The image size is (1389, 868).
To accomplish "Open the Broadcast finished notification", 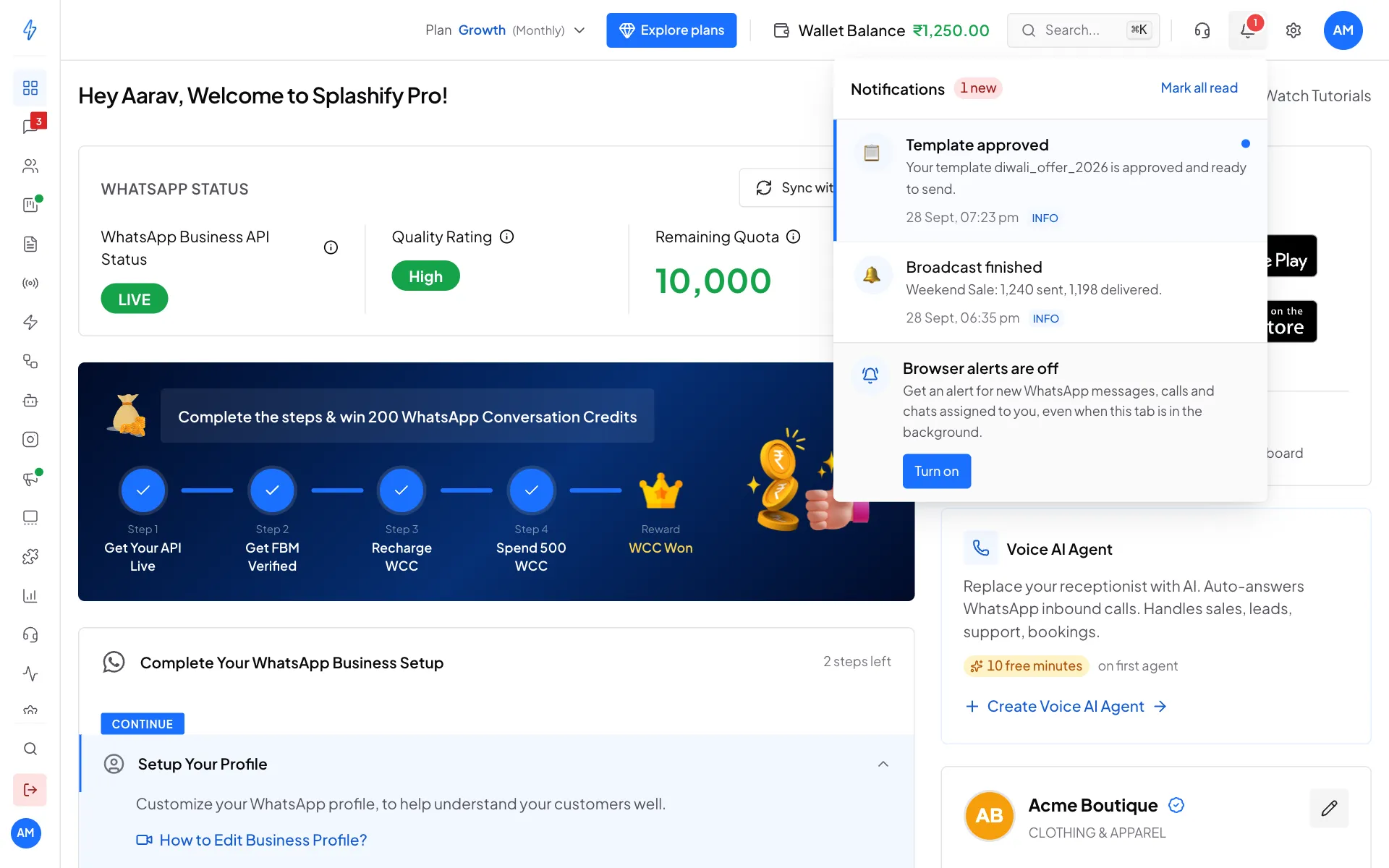I will click(x=1050, y=292).
